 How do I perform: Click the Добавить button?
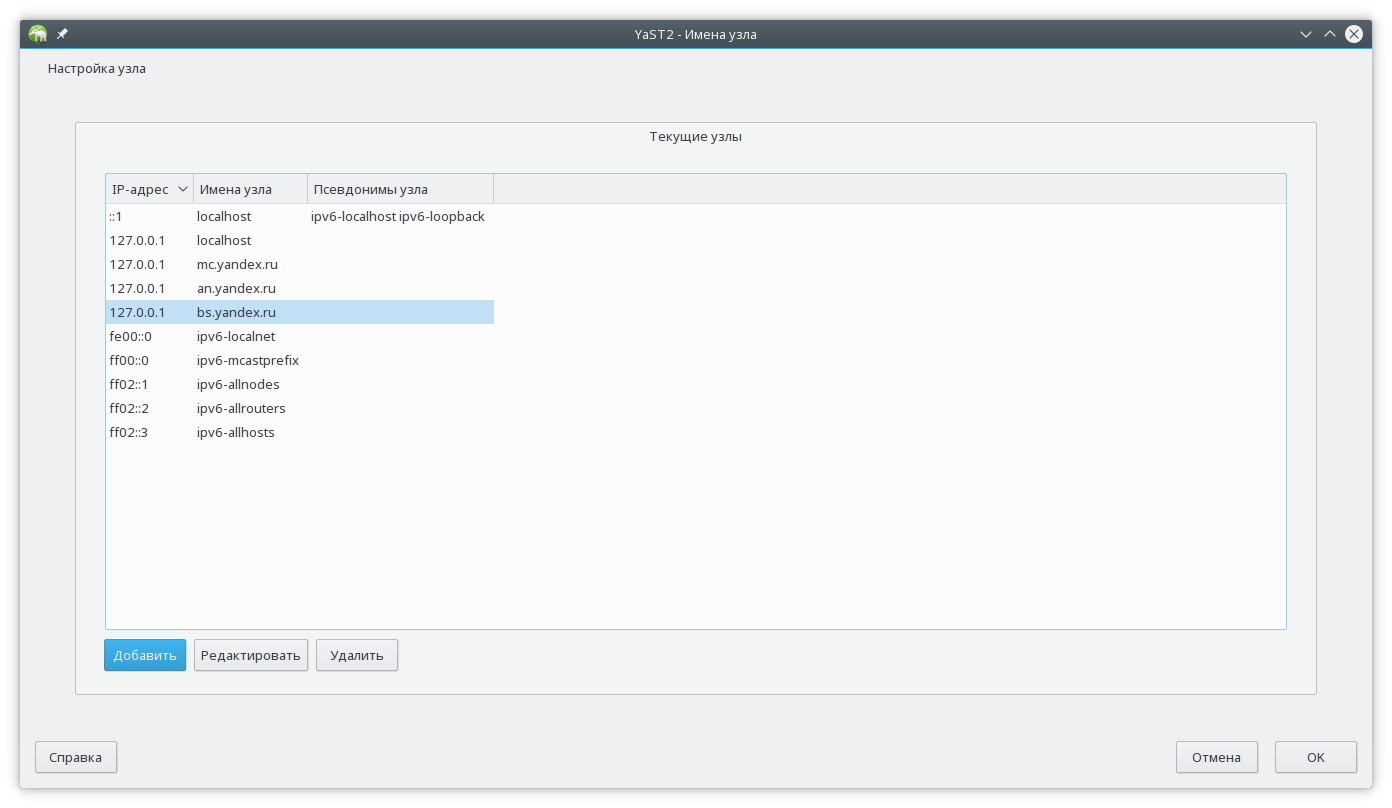tap(145, 655)
